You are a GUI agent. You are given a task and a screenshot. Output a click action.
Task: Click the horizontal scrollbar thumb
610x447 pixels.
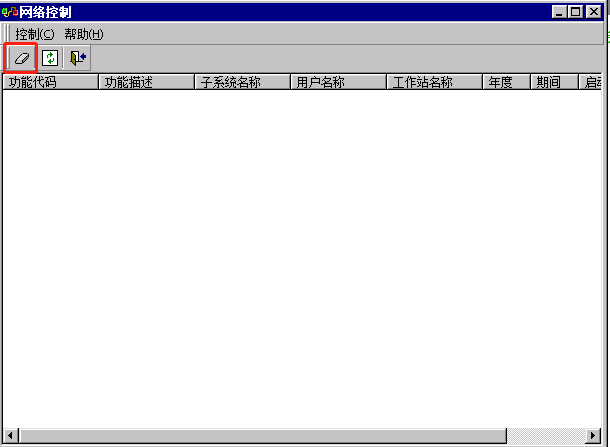click(x=263, y=436)
